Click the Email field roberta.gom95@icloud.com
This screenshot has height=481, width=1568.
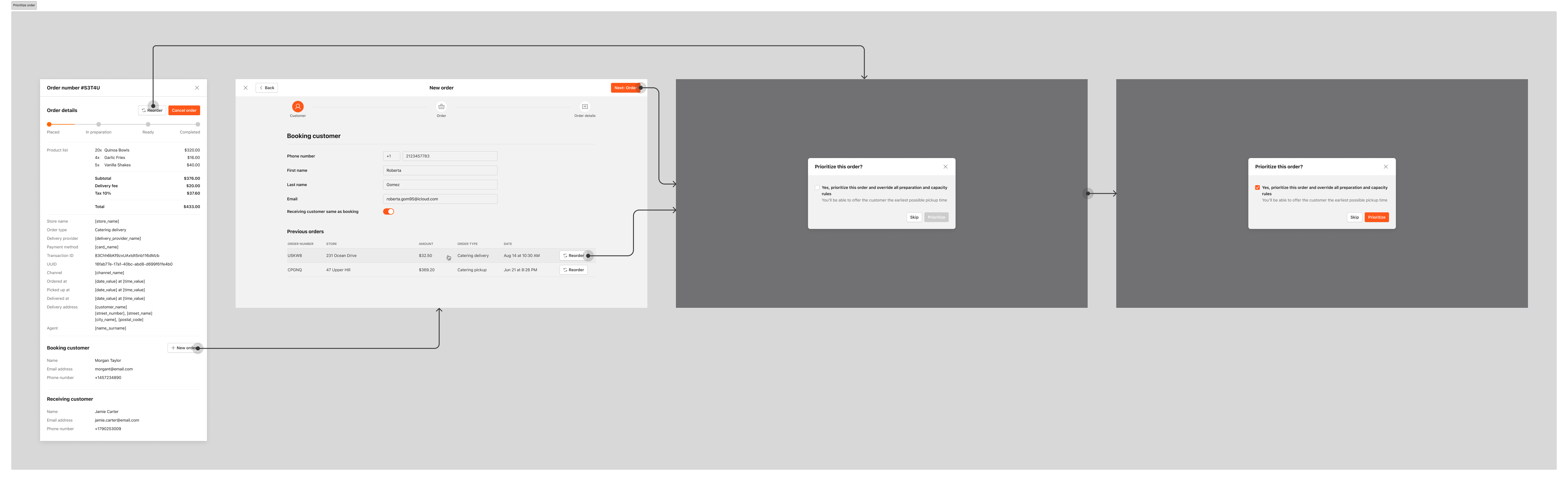pos(440,199)
